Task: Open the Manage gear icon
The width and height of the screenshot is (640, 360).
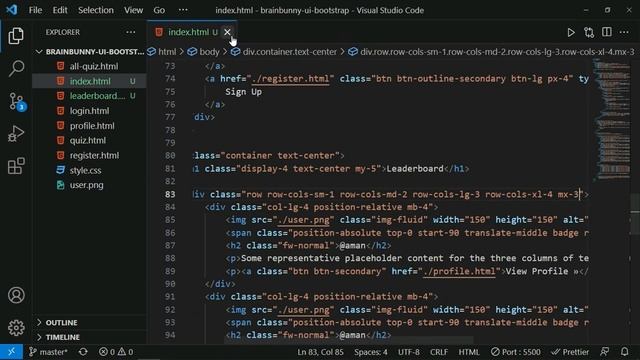Action: click(16, 328)
